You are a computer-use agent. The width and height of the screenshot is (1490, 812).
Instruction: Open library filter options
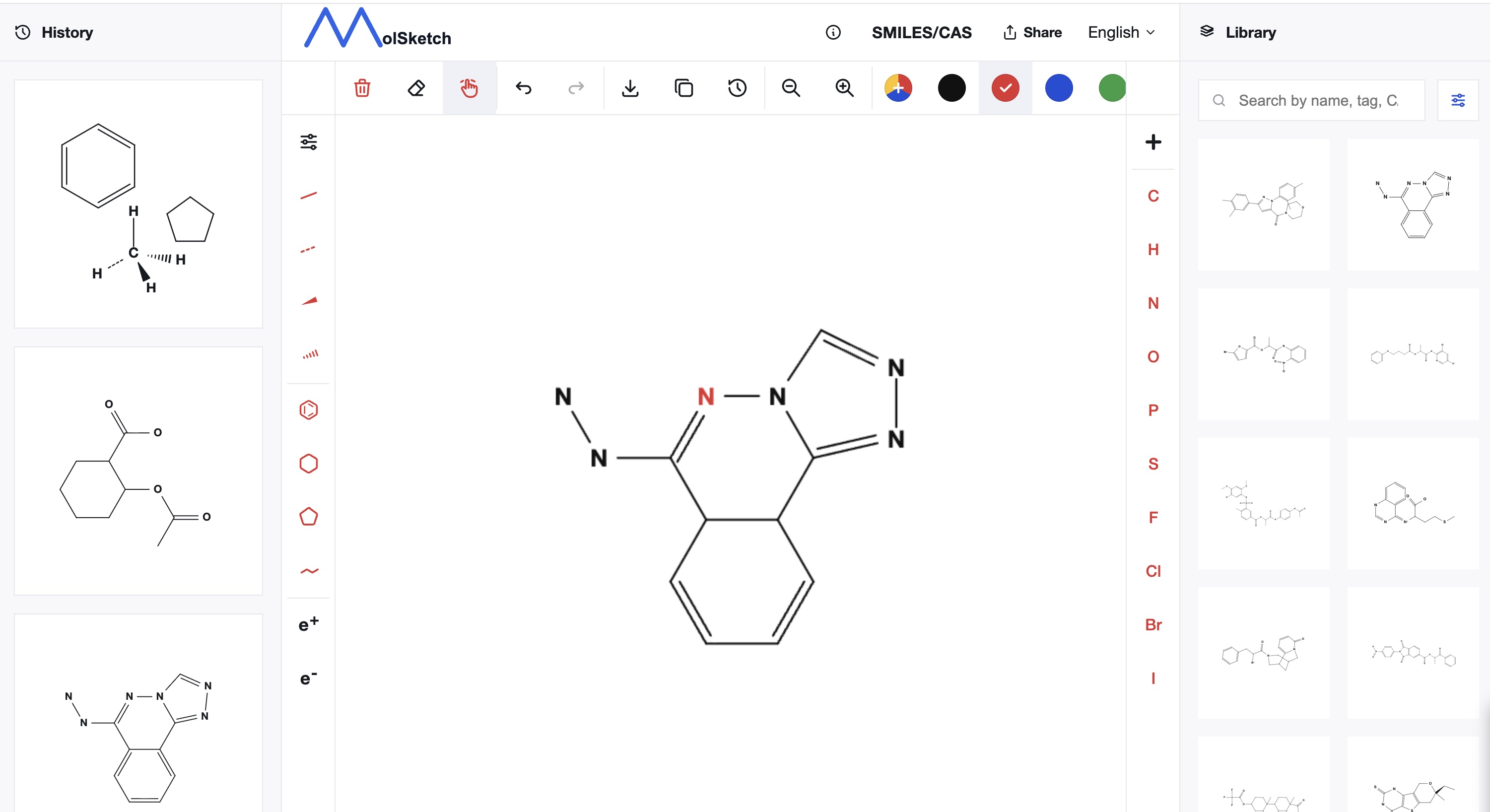1457,101
